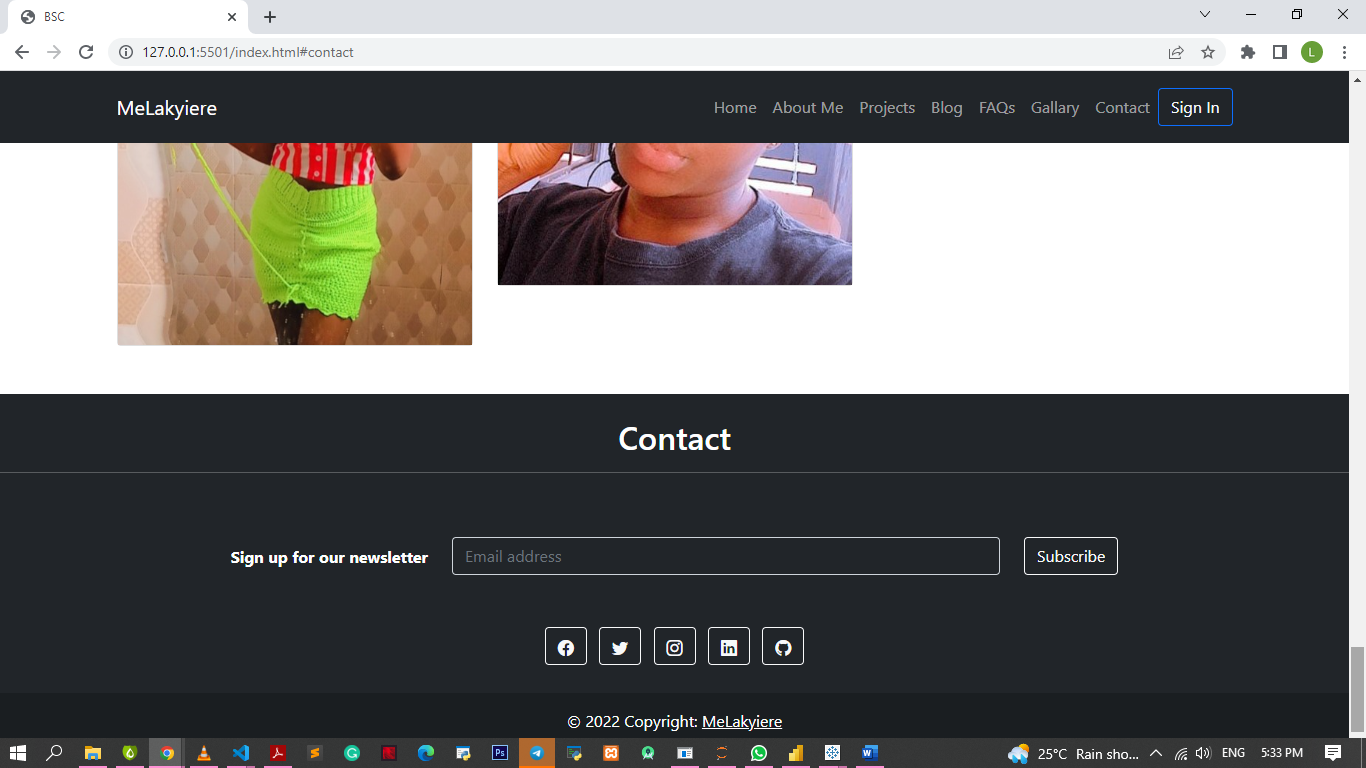Open the browser Extensions puzzle icon
The image size is (1366, 768).
(x=1247, y=52)
